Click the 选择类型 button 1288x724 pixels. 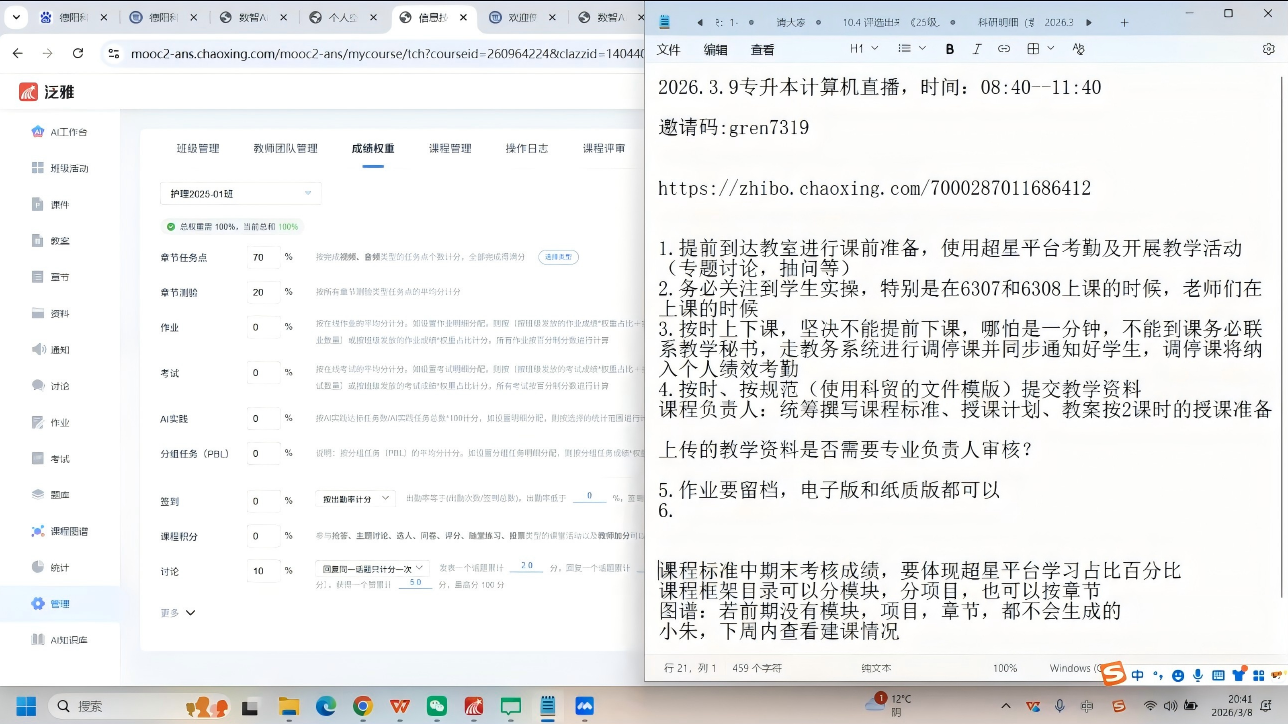[558, 257]
